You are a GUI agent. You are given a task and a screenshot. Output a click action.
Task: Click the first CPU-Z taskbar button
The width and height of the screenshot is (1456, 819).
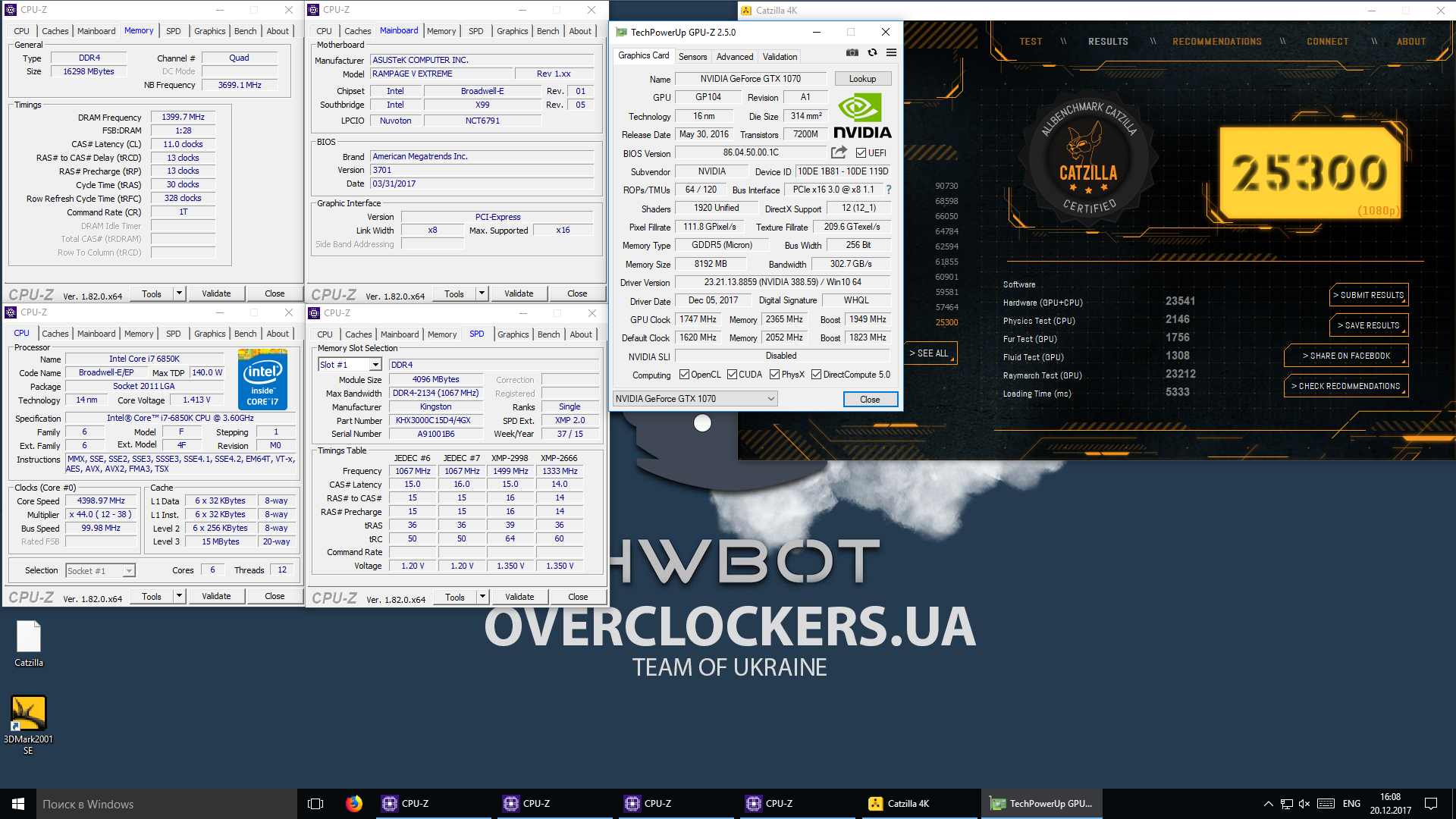435,804
